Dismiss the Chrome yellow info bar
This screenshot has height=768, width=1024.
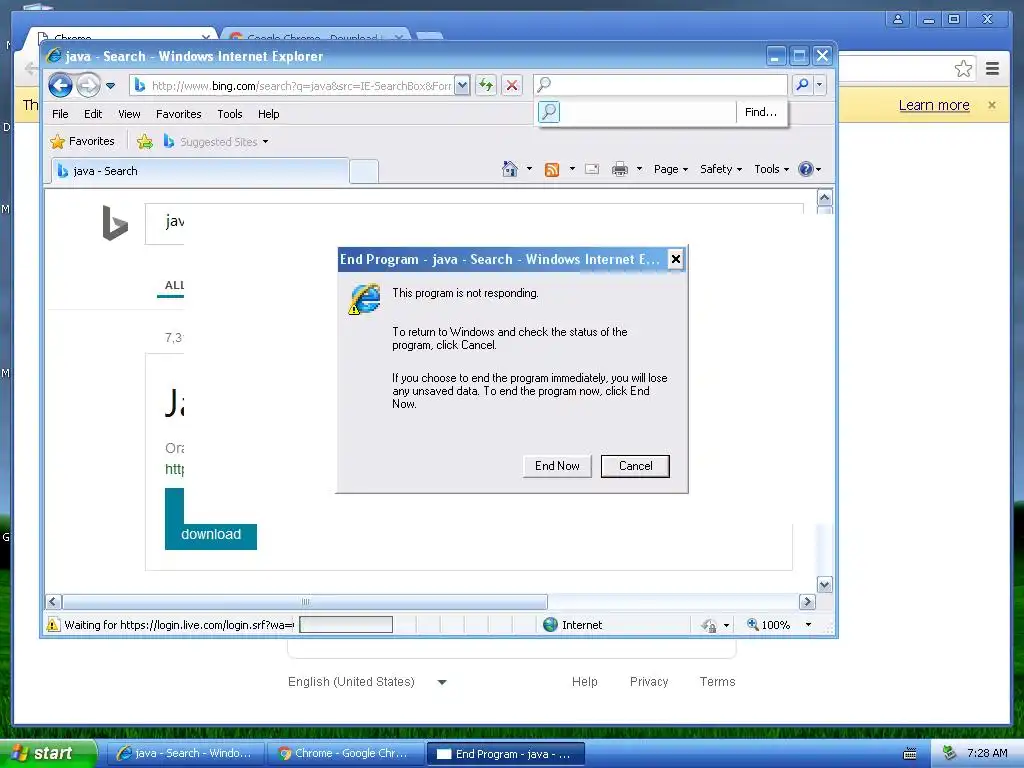pos(992,105)
